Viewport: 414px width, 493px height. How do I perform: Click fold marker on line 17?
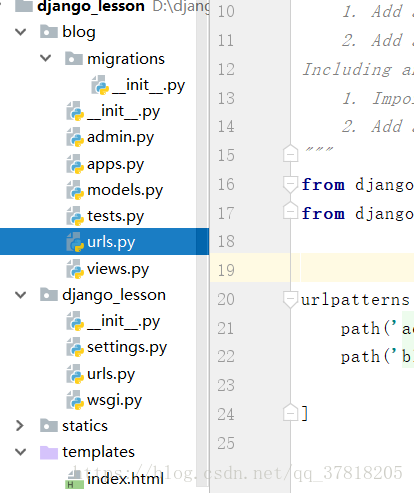click(290, 211)
